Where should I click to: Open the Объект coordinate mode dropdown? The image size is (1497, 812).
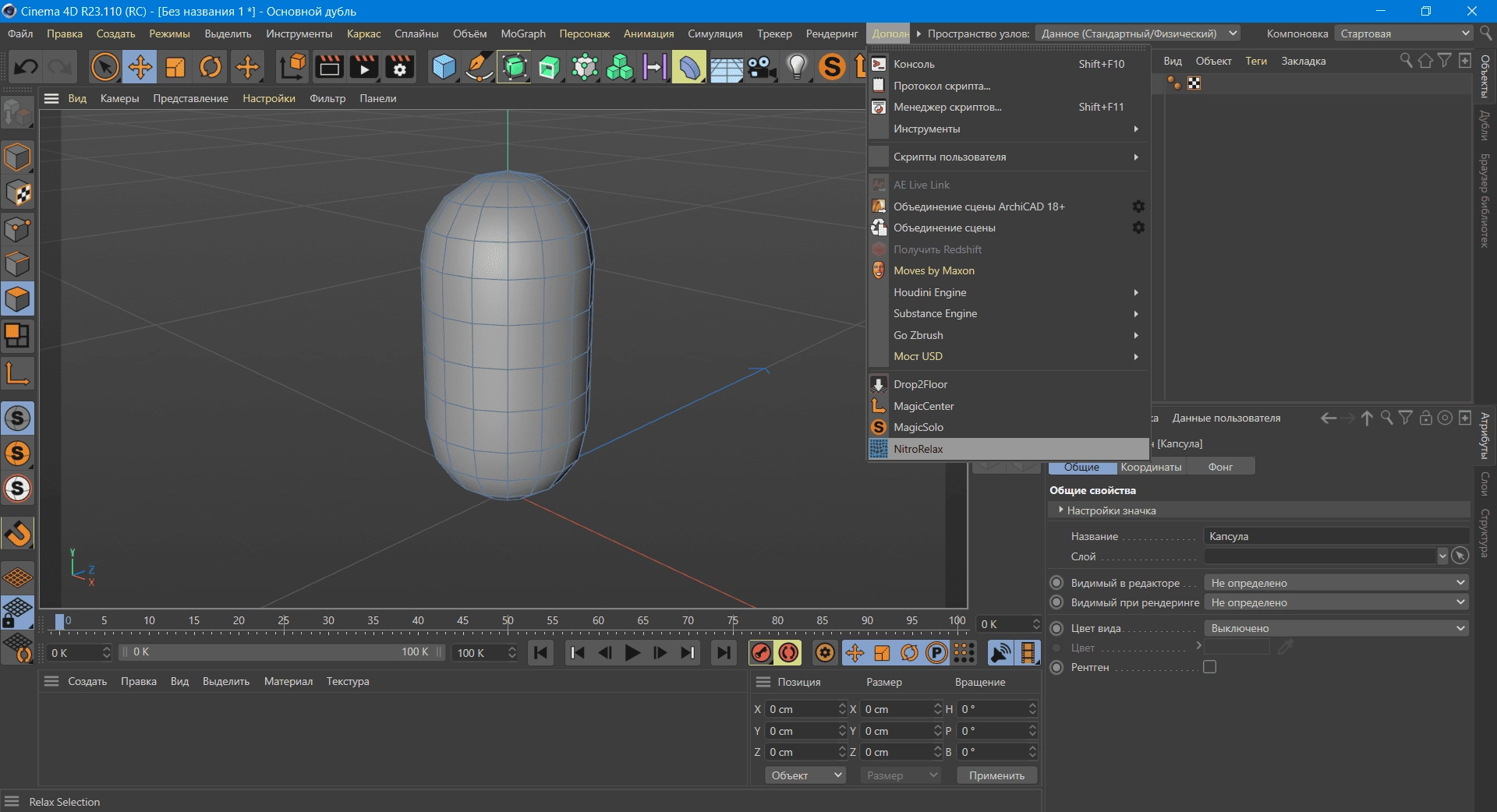point(805,775)
